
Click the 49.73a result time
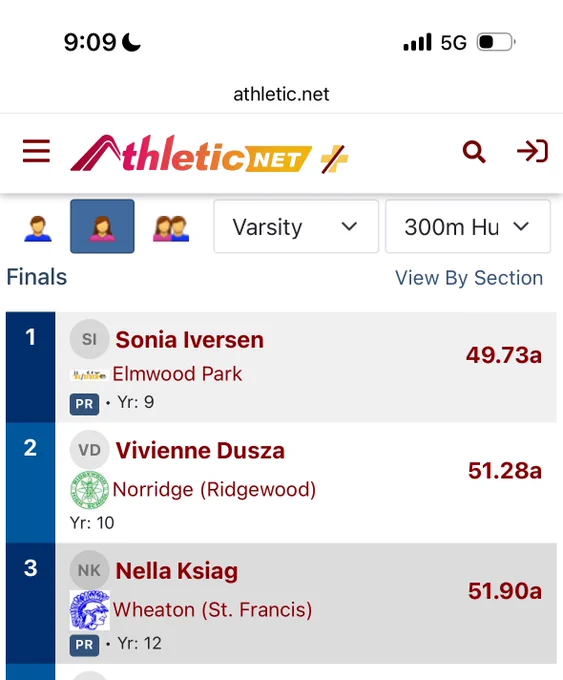(504, 355)
